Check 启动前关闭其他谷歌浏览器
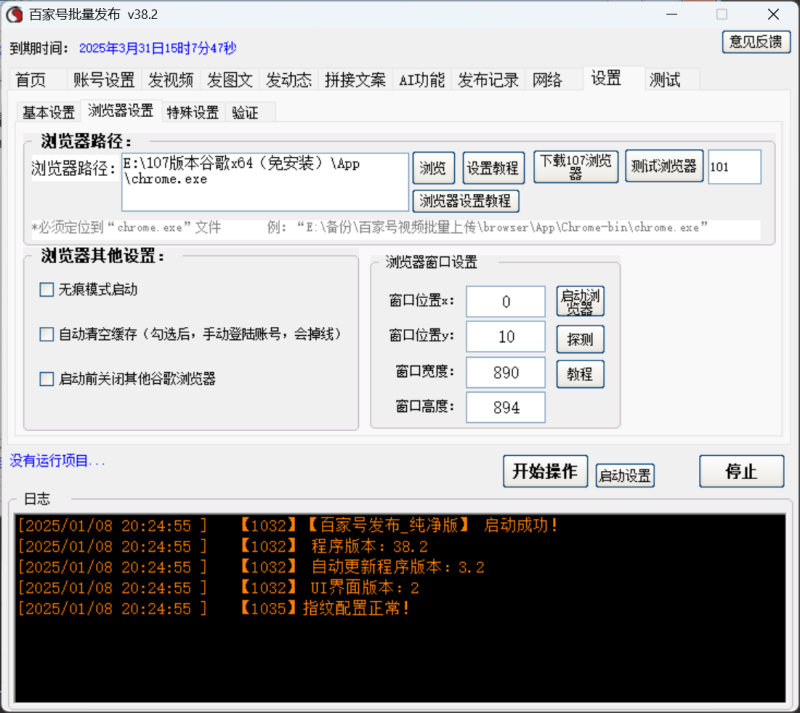800x713 pixels. (45, 378)
